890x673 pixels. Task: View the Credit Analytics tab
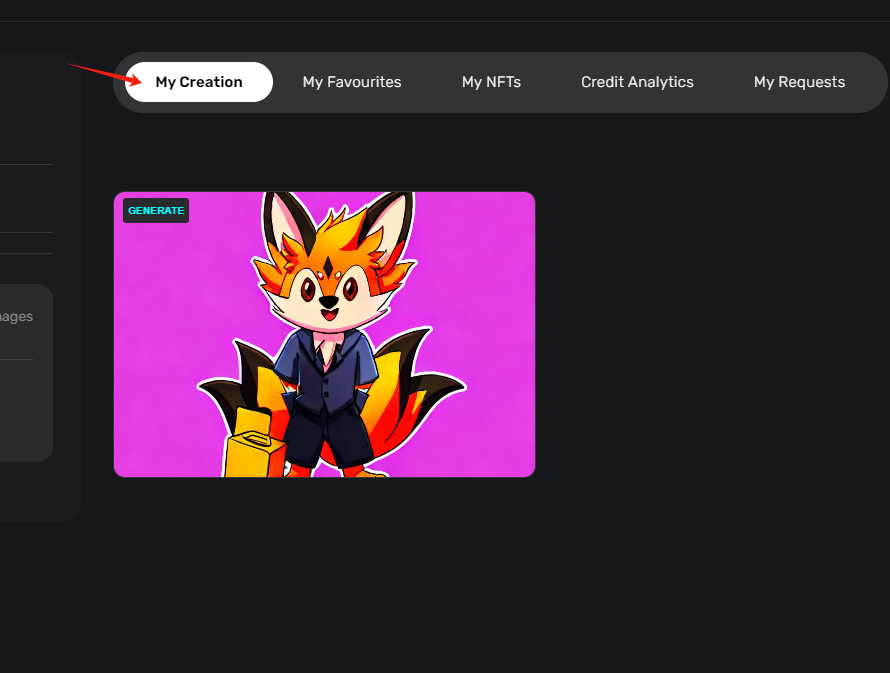point(637,82)
